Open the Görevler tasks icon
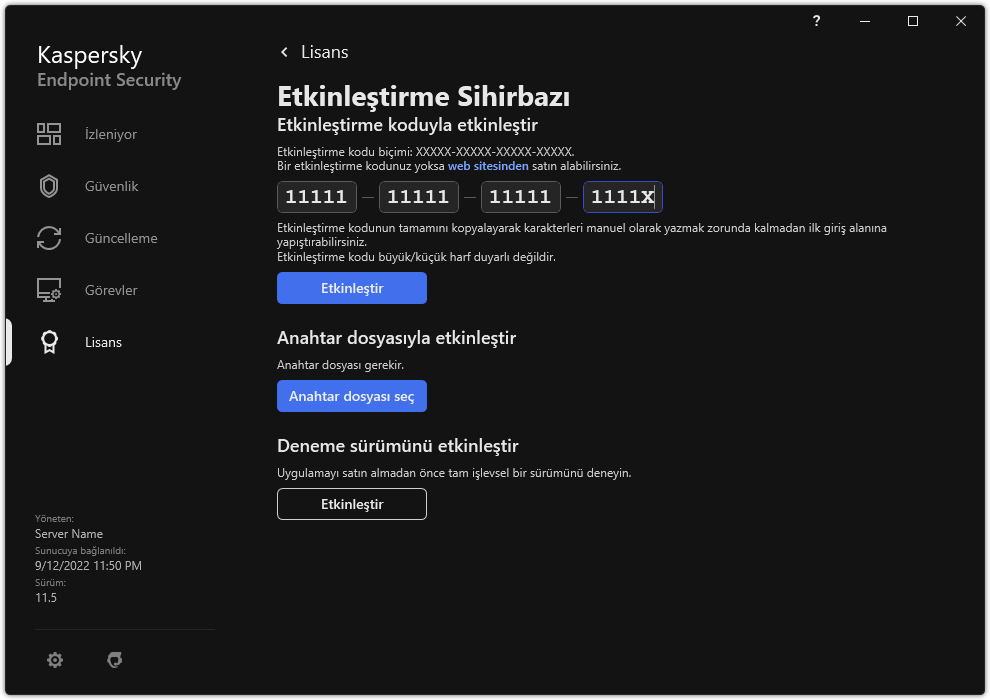The width and height of the screenshot is (990, 700). point(49,290)
